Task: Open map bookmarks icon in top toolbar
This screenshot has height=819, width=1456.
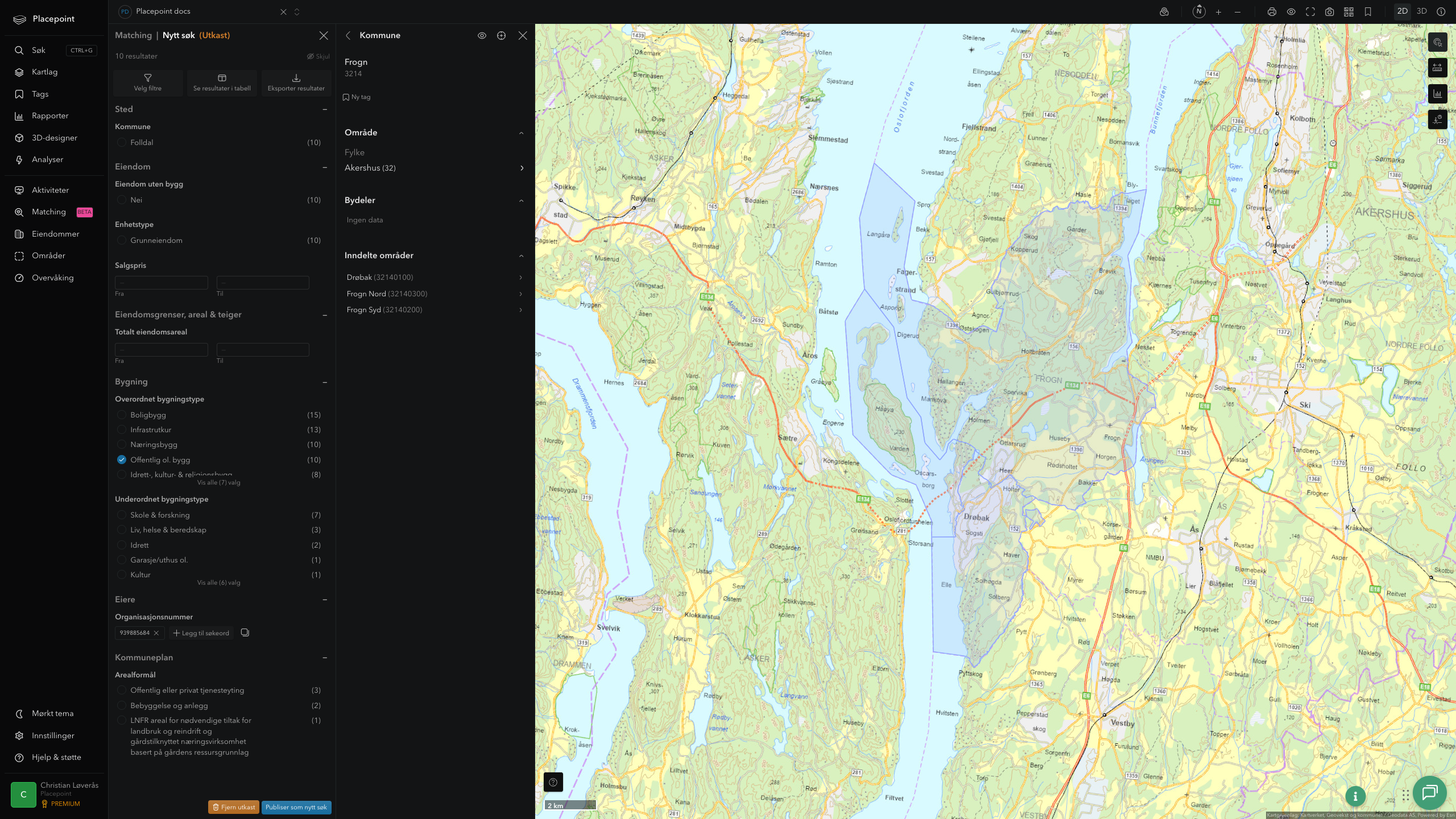Action: (x=1368, y=12)
